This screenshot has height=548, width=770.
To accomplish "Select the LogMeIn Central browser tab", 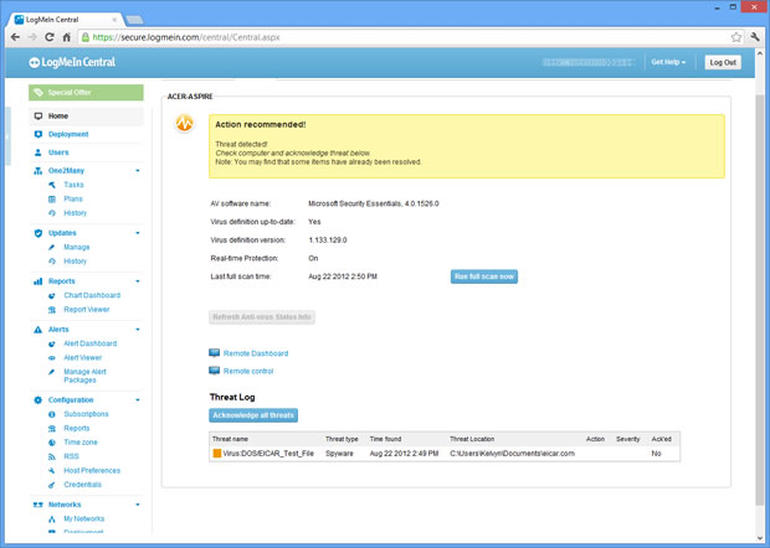I will [66, 20].
